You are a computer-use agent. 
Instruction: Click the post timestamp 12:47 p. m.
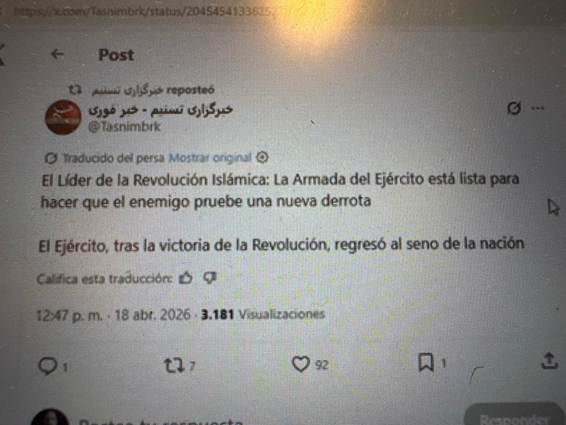pos(69,315)
